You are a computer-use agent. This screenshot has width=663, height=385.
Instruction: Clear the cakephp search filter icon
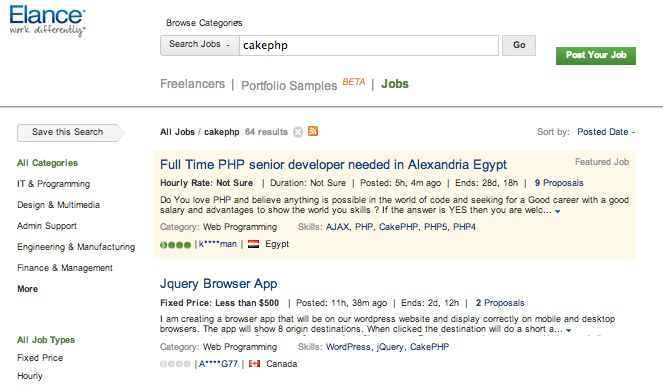pyautogui.click(x=298, y=132)
